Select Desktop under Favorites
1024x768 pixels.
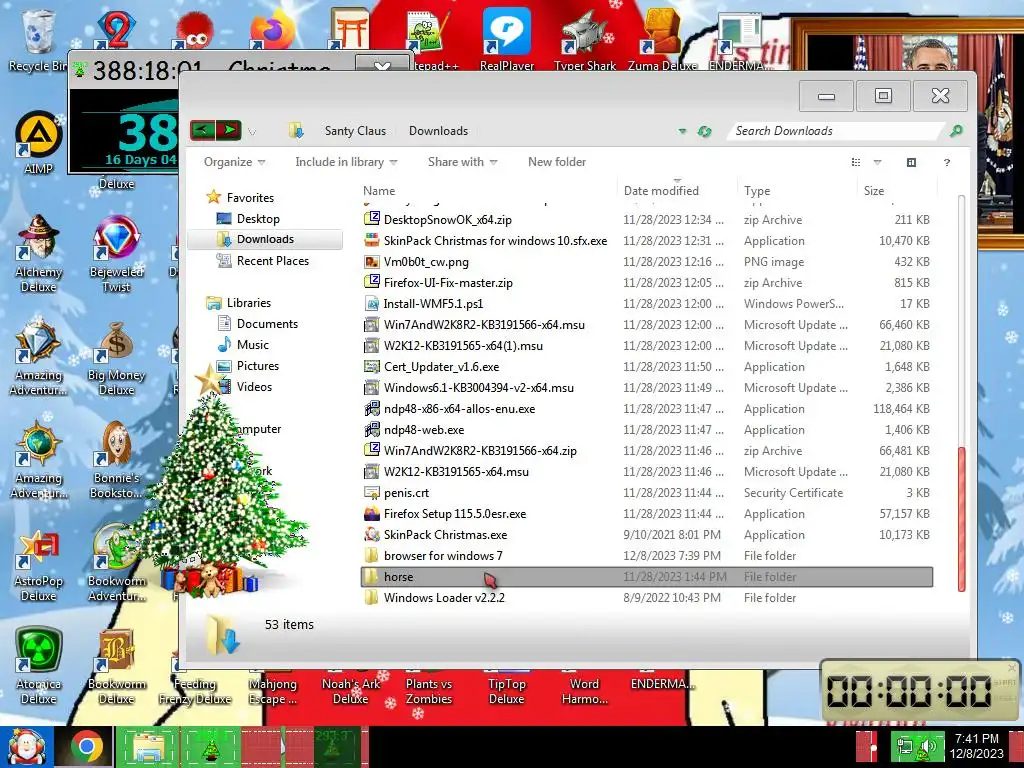click(x=258, y=219)
